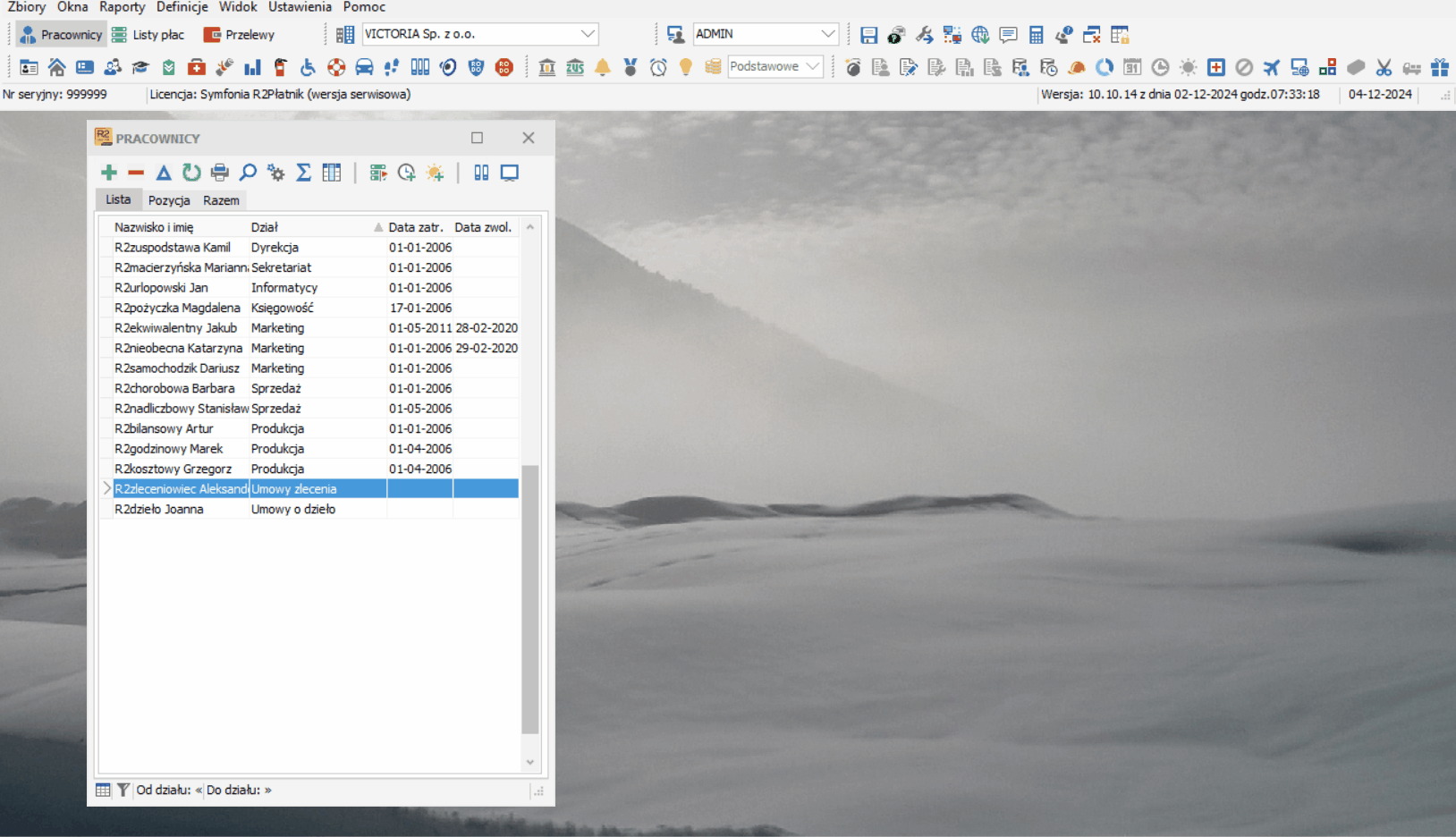
Task: Open the Definicje menu
Action: click(182, 7)
